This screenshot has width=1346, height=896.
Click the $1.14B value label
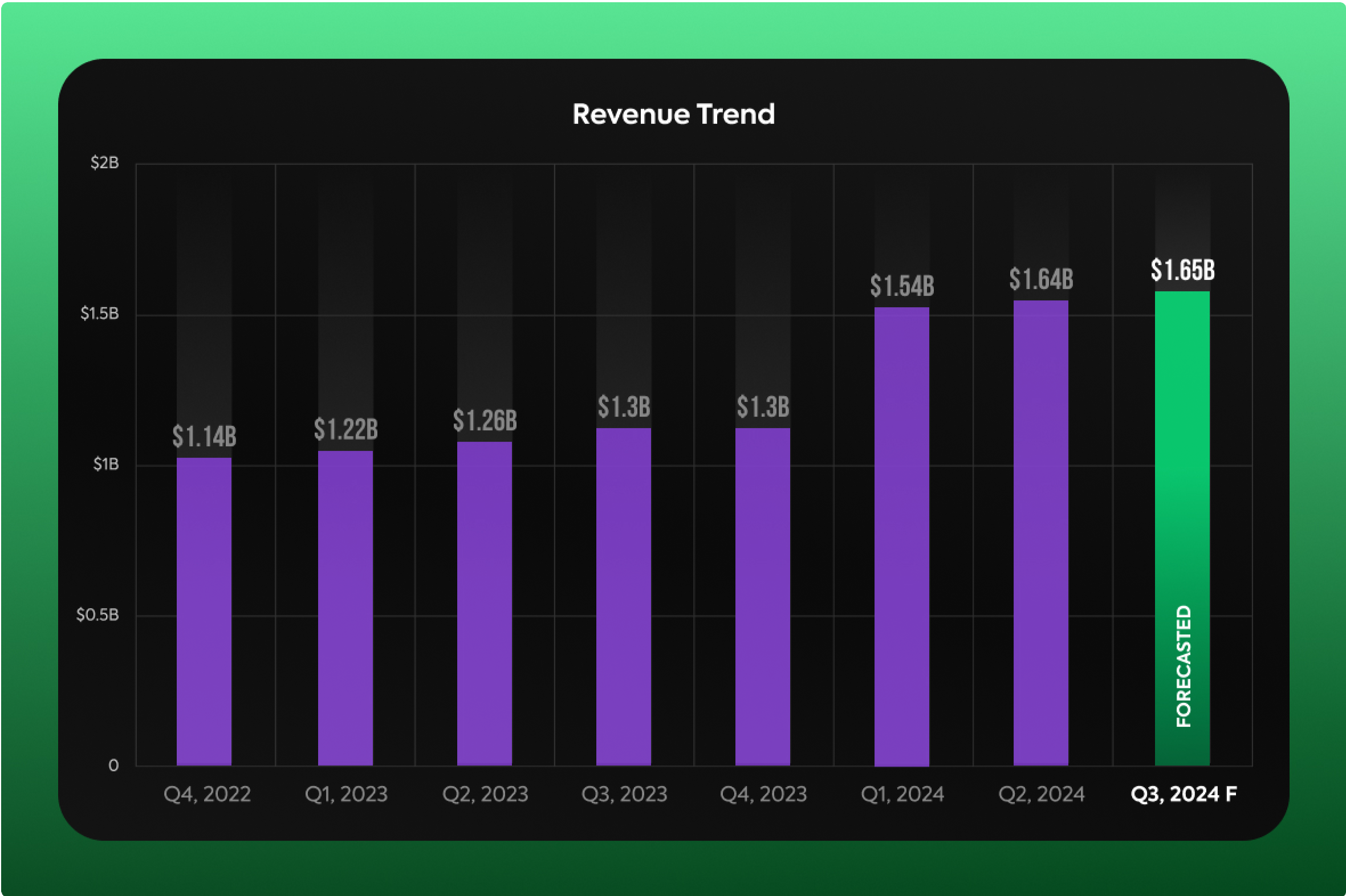[205, 437]
